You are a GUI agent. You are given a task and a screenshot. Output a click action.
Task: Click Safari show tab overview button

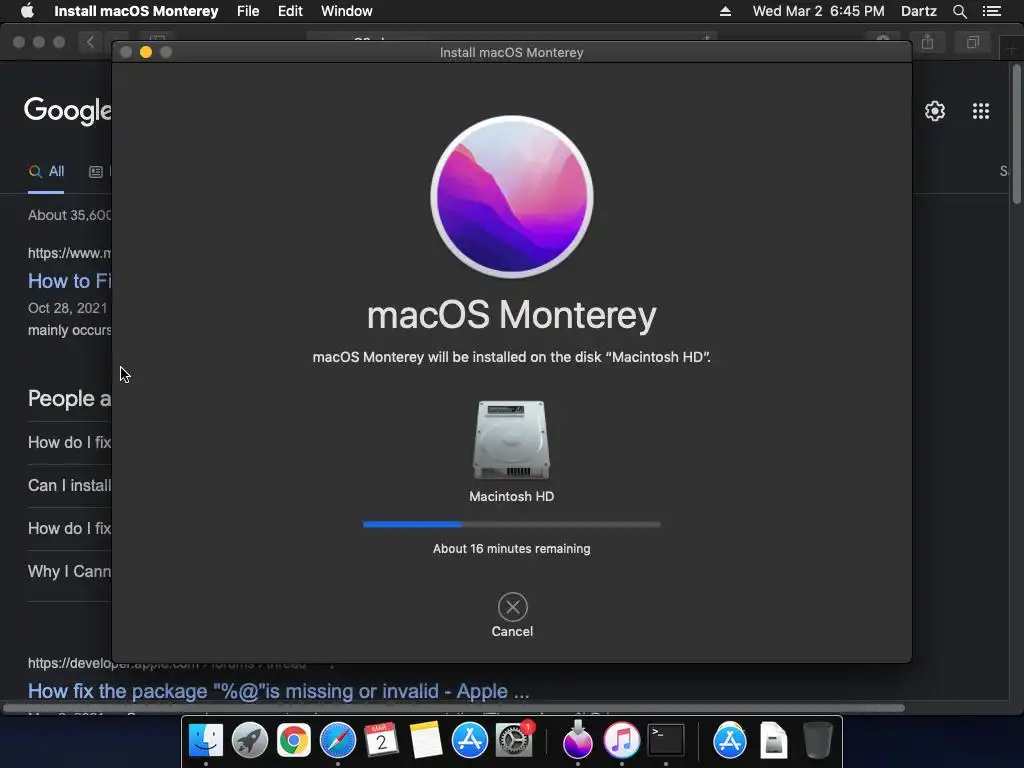tap(973, 42)
